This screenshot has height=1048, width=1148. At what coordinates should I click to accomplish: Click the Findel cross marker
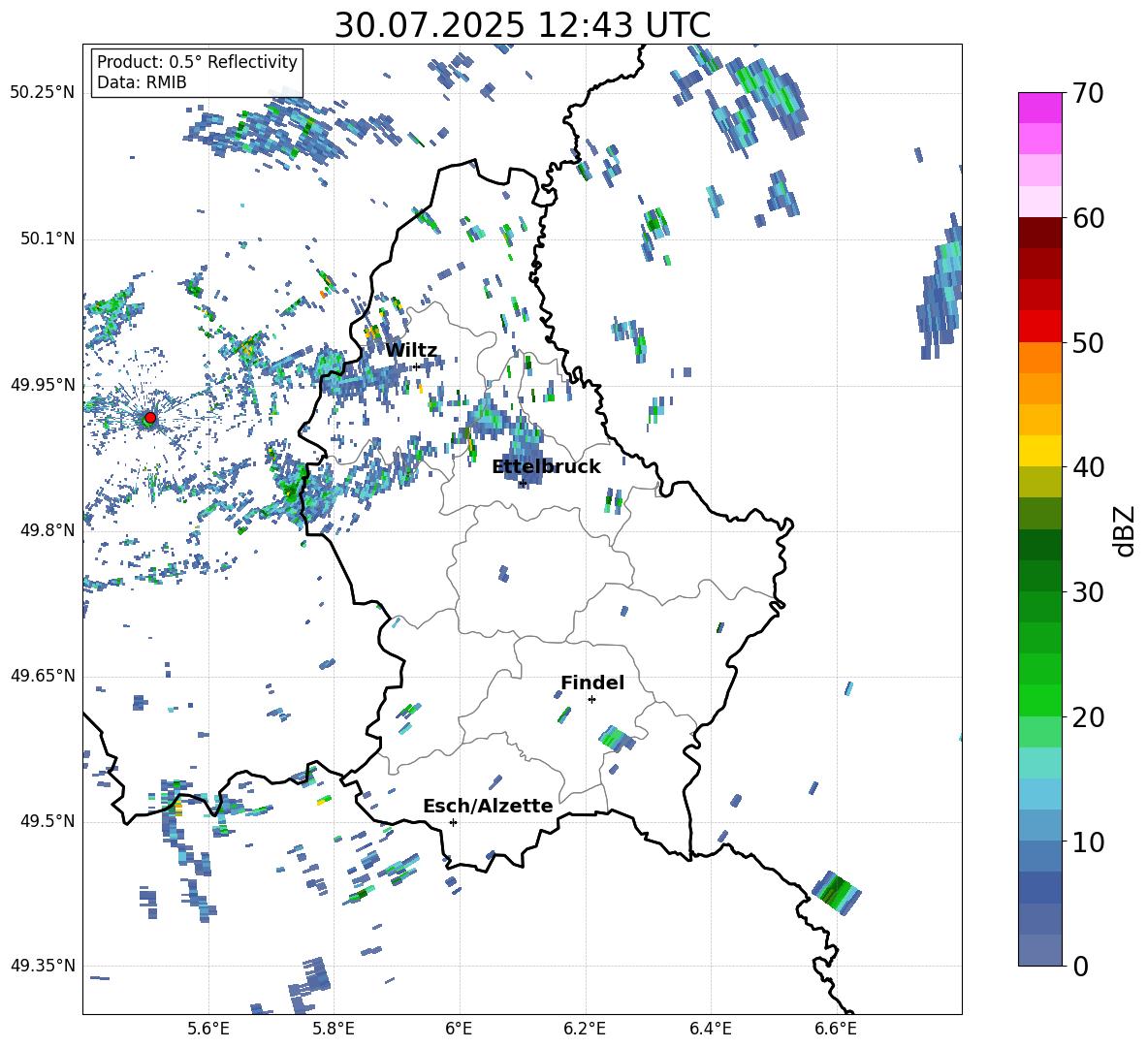[x=591, y=700]
